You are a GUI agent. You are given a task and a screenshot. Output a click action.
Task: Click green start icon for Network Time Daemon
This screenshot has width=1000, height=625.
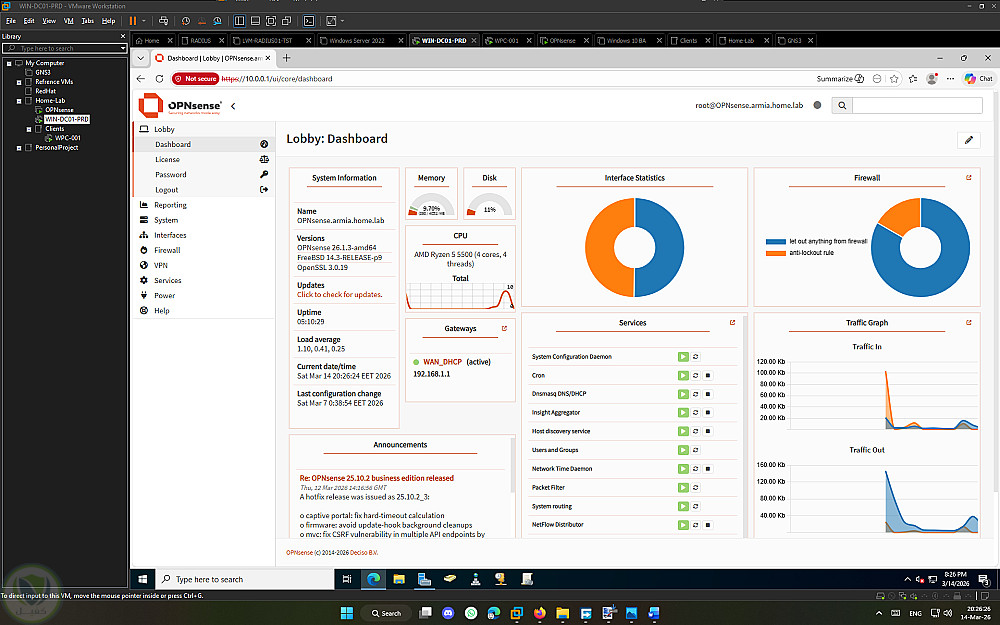coord(683,469)
